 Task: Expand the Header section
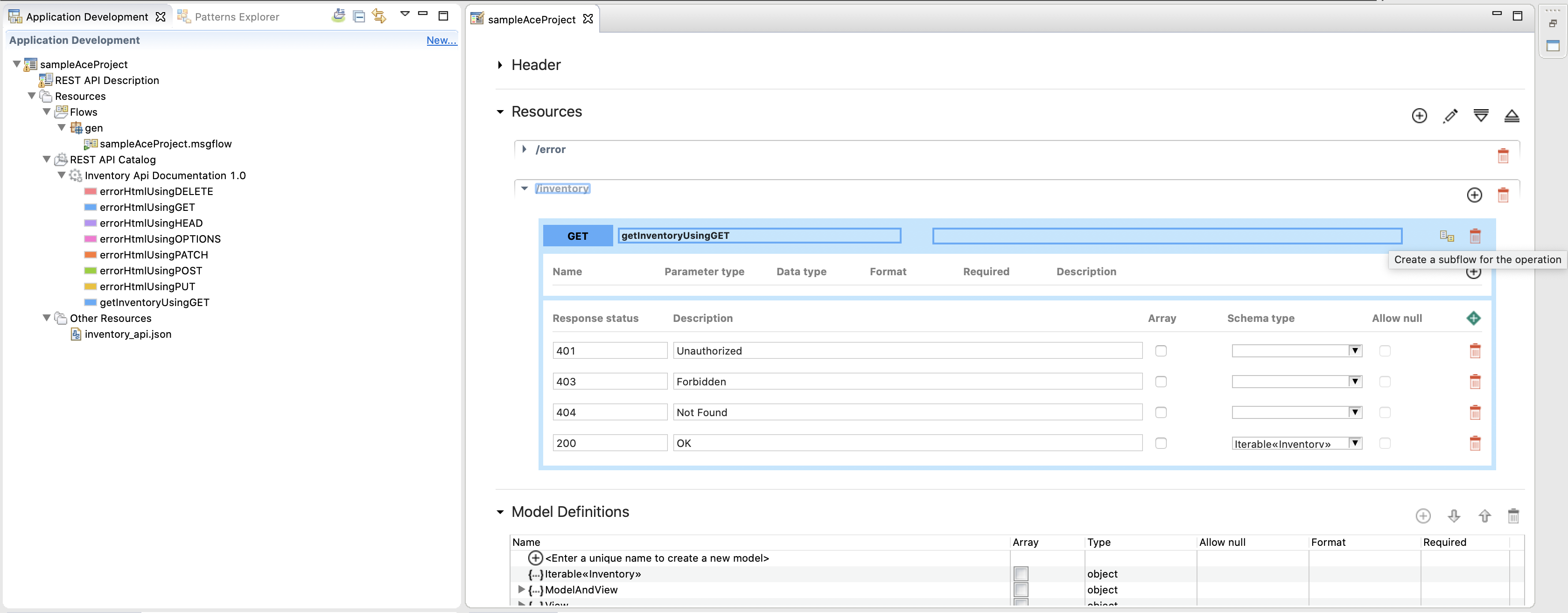click(500, 65)
